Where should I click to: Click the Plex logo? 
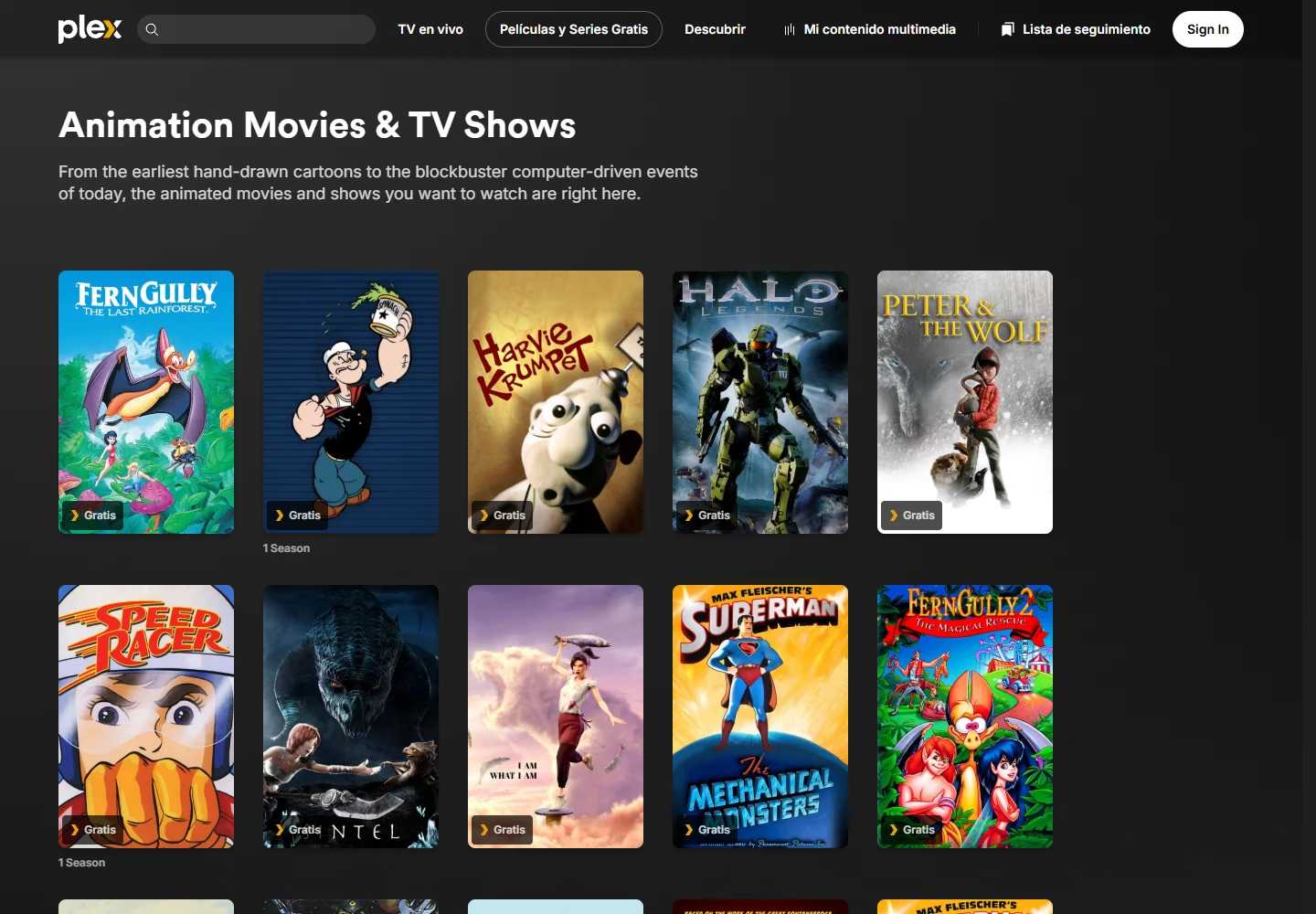(90, 29)
